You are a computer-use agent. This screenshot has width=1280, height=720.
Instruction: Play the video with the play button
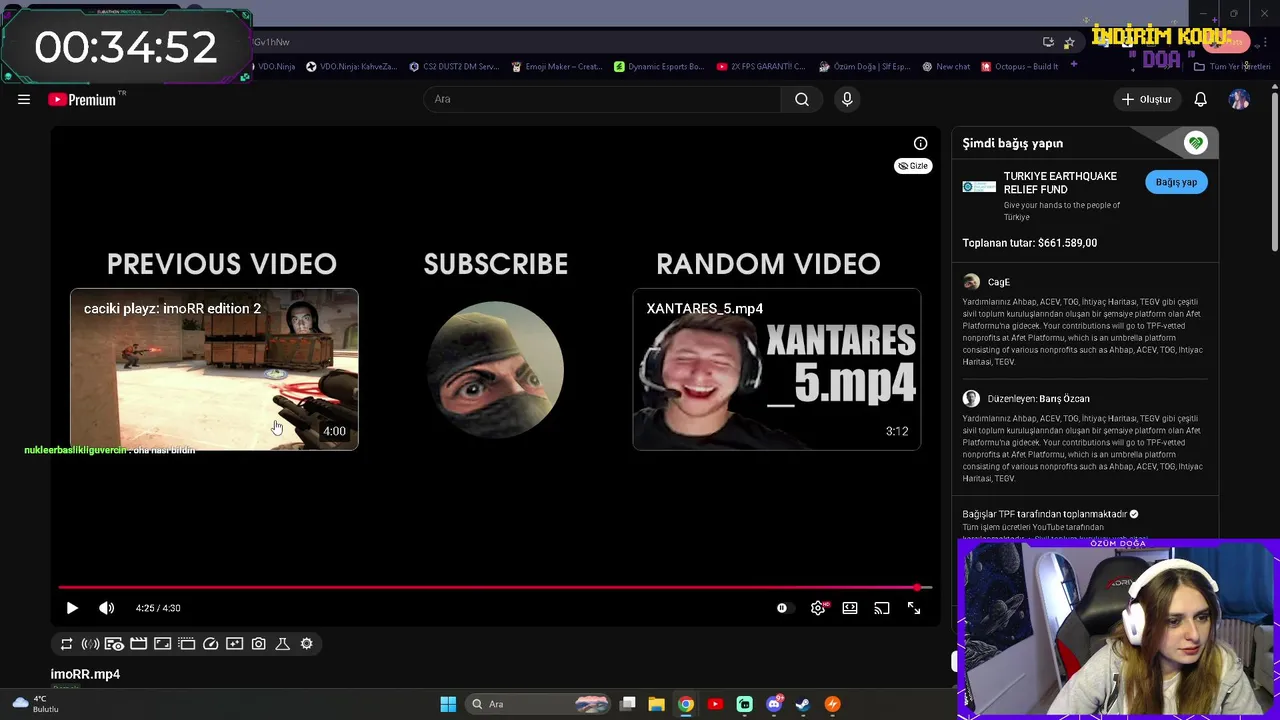72,608
